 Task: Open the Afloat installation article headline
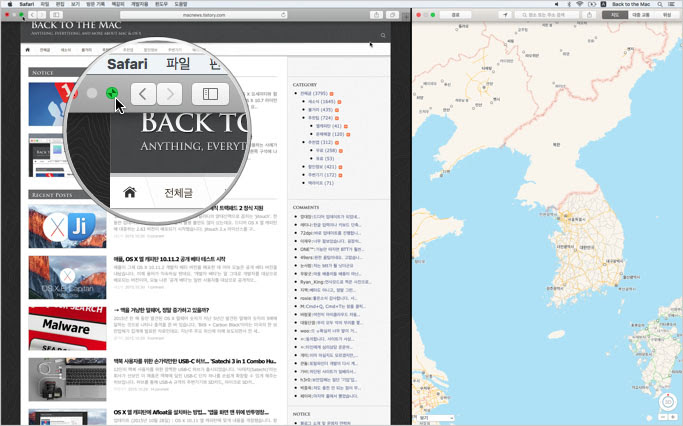pos(191,412)
